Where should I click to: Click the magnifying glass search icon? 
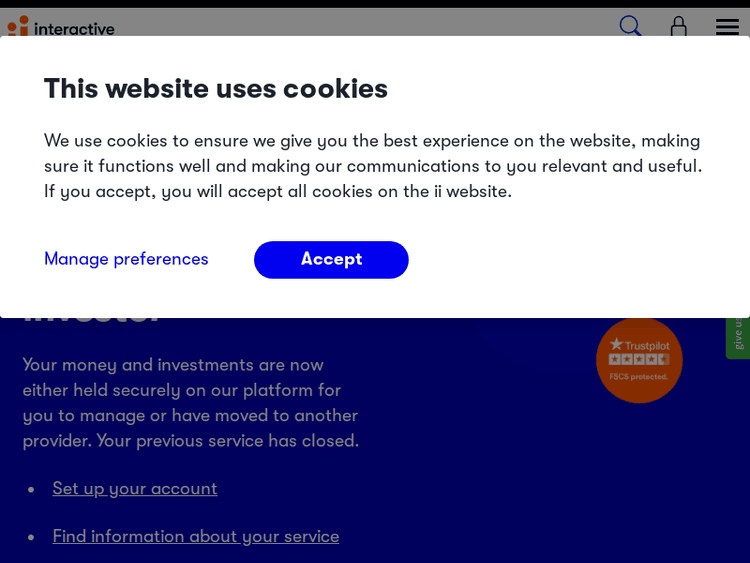coord(630,25)
